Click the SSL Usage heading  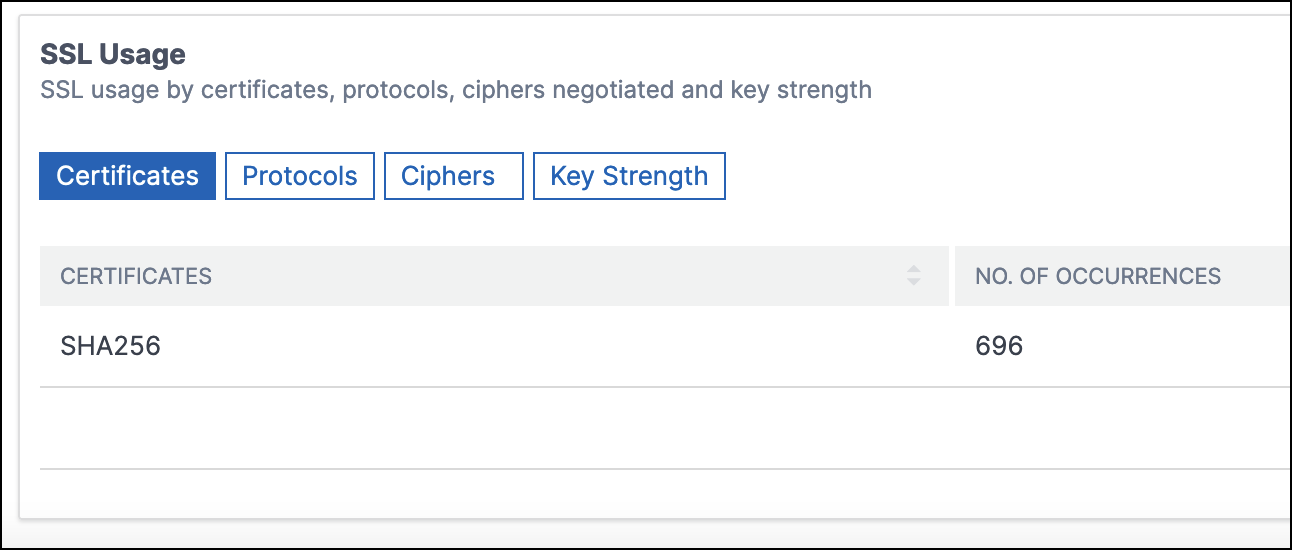click(113, 54)
